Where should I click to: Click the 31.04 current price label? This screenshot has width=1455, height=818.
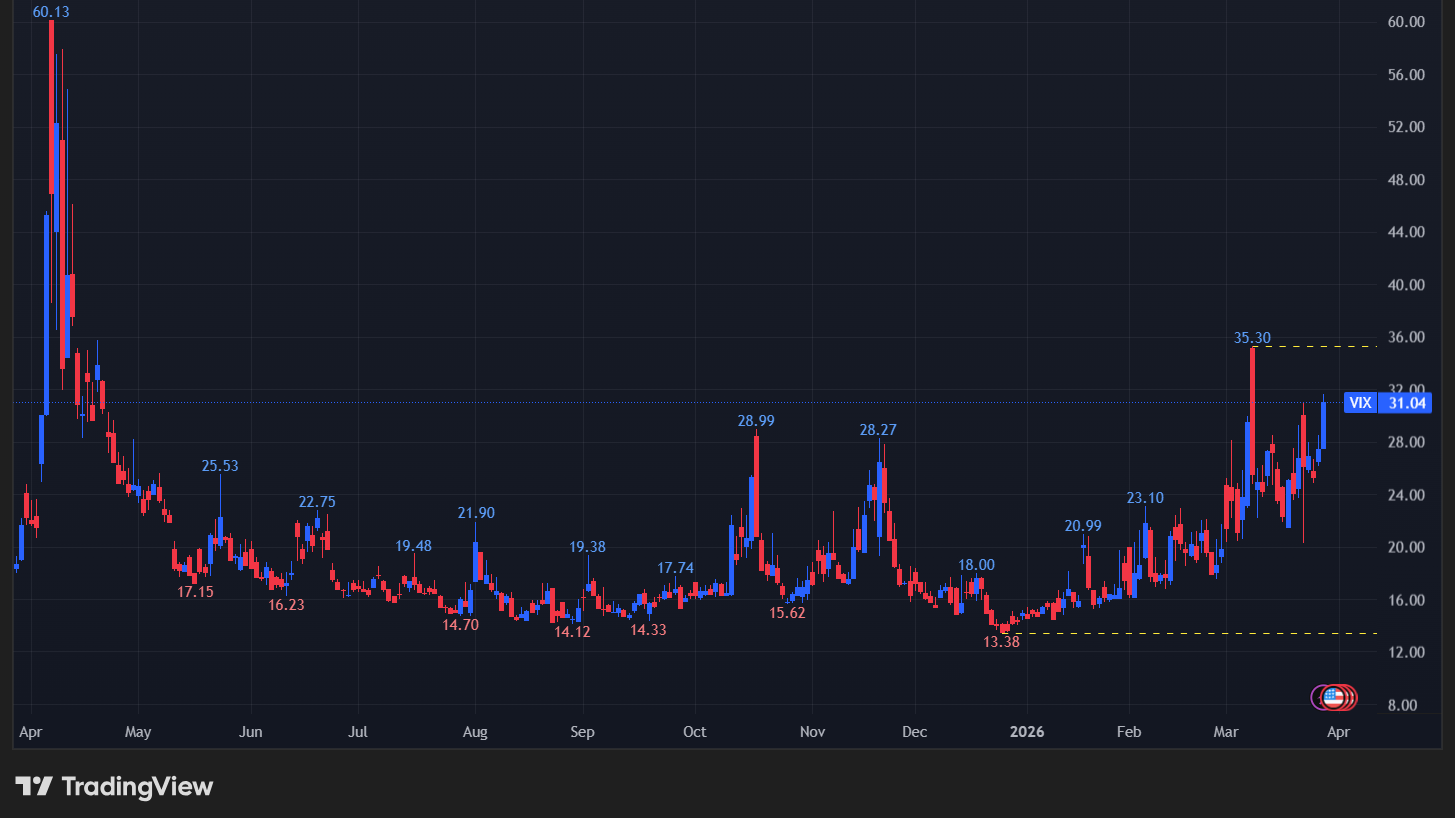pos(1405,403)
